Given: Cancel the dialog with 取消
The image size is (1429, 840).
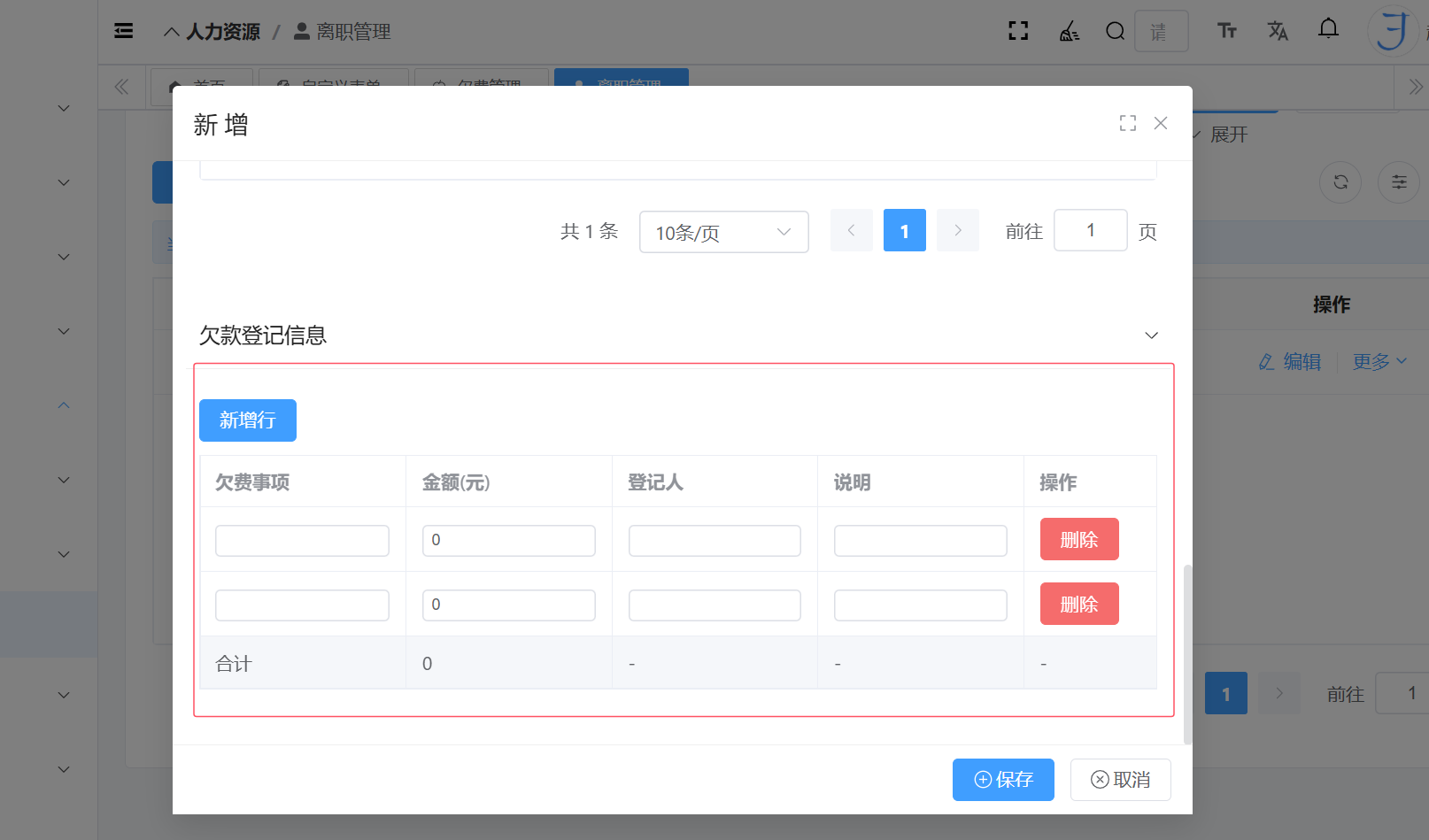Looking at the screenshot, I should tap(1120, 780).
